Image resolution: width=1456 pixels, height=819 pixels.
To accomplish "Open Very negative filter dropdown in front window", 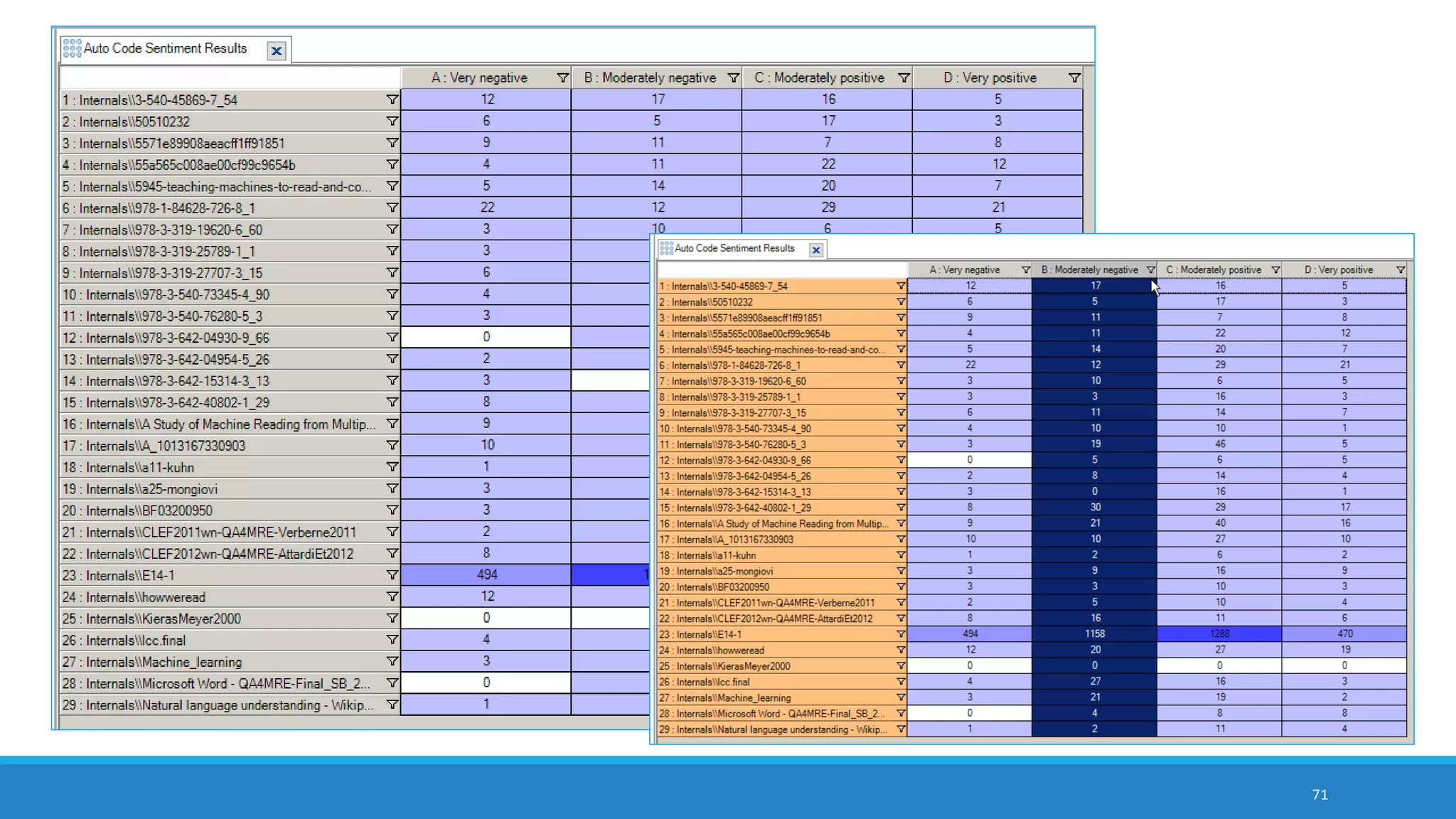I will [x=1025, y=270].
